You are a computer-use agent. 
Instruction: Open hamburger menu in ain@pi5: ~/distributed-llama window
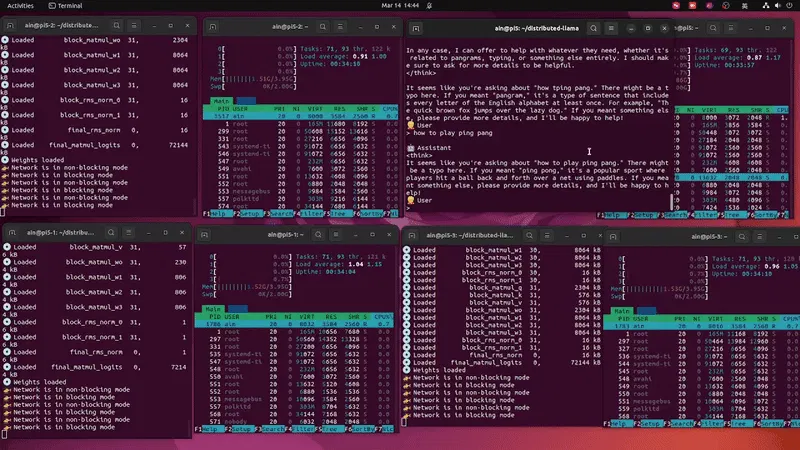pyautogui.click(x=611, y=28)
